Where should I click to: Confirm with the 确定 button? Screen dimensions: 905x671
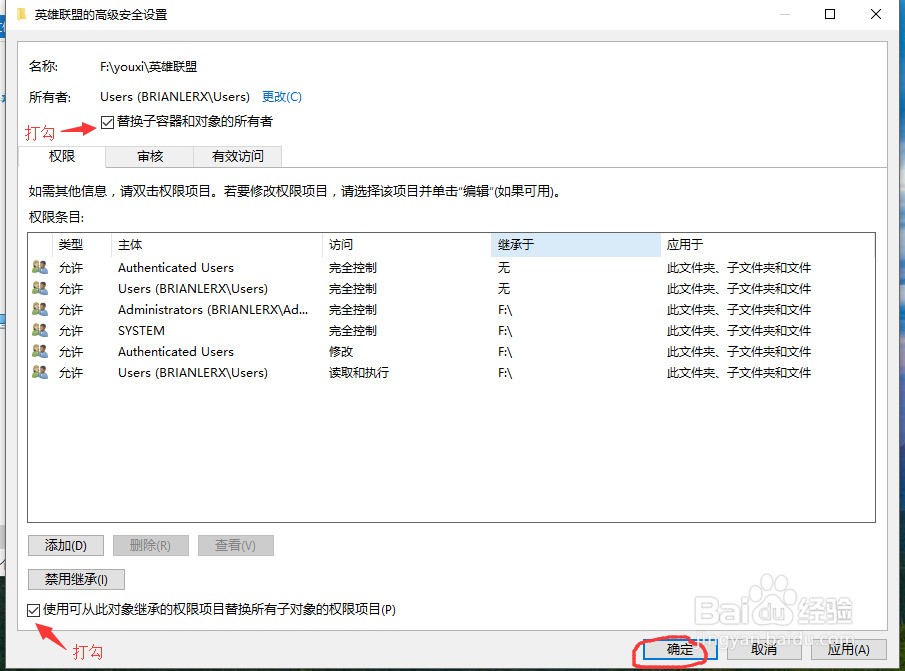coord(680,649)
